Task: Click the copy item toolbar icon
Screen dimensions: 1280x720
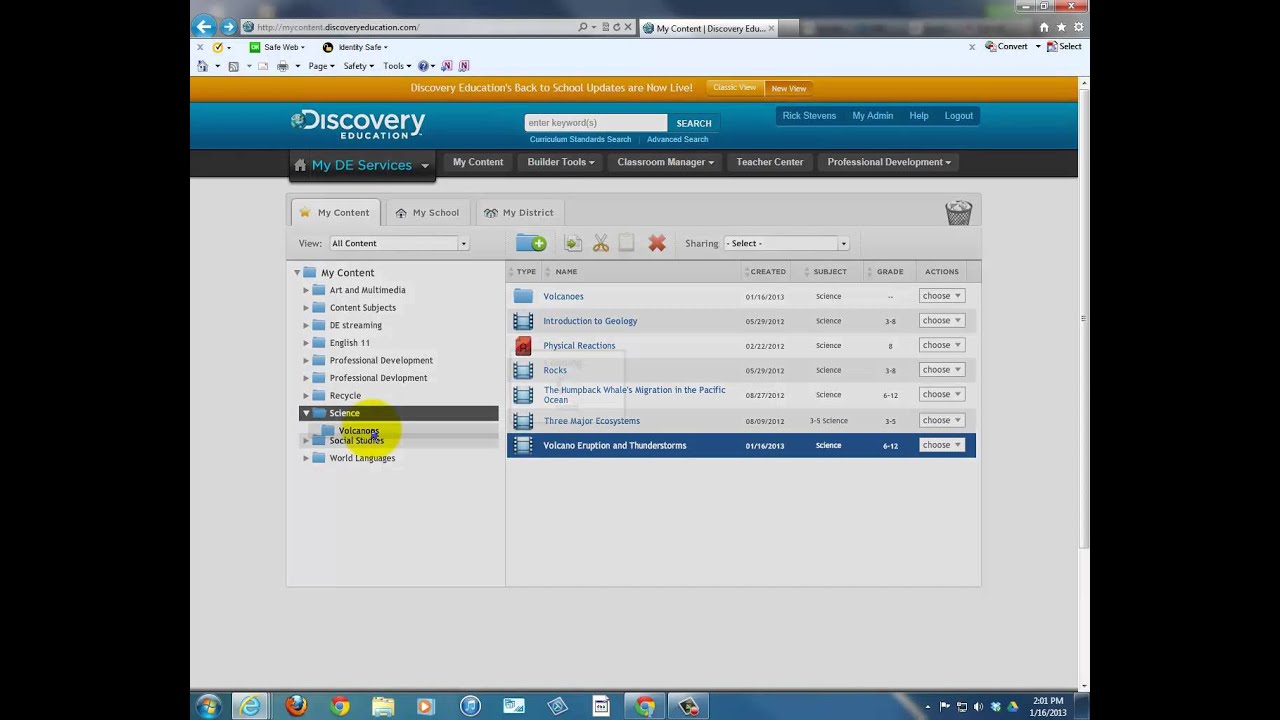Action: [x=573, y=243]
